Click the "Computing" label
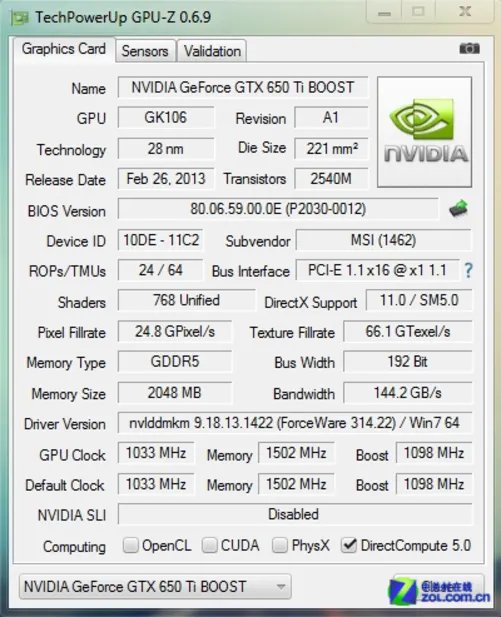The width and height of the screenshot is (501, 617). click(74, 547)
